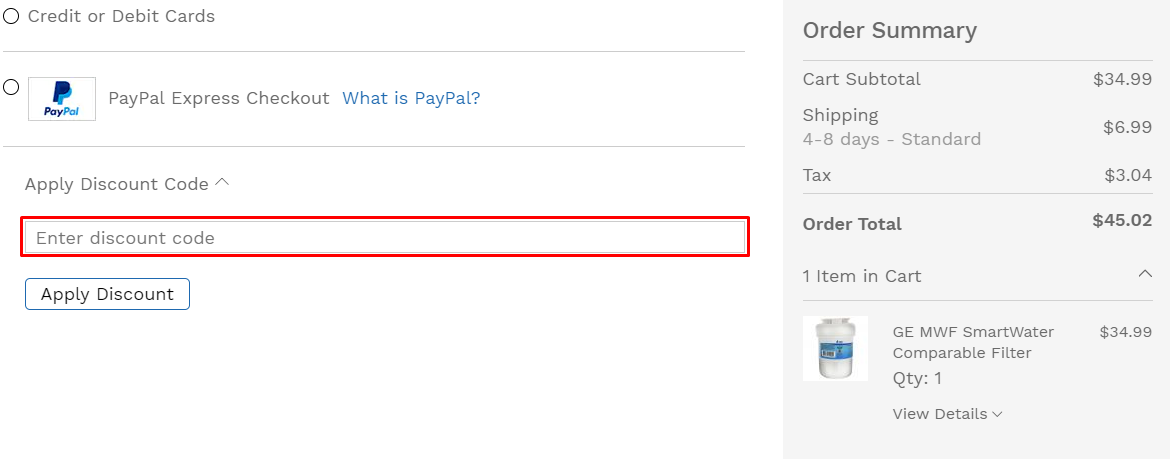Click the chevron next to Apply Discount Code
Image resolution: width=1170 pixels, height=463 pixels.
coord(222,182)
